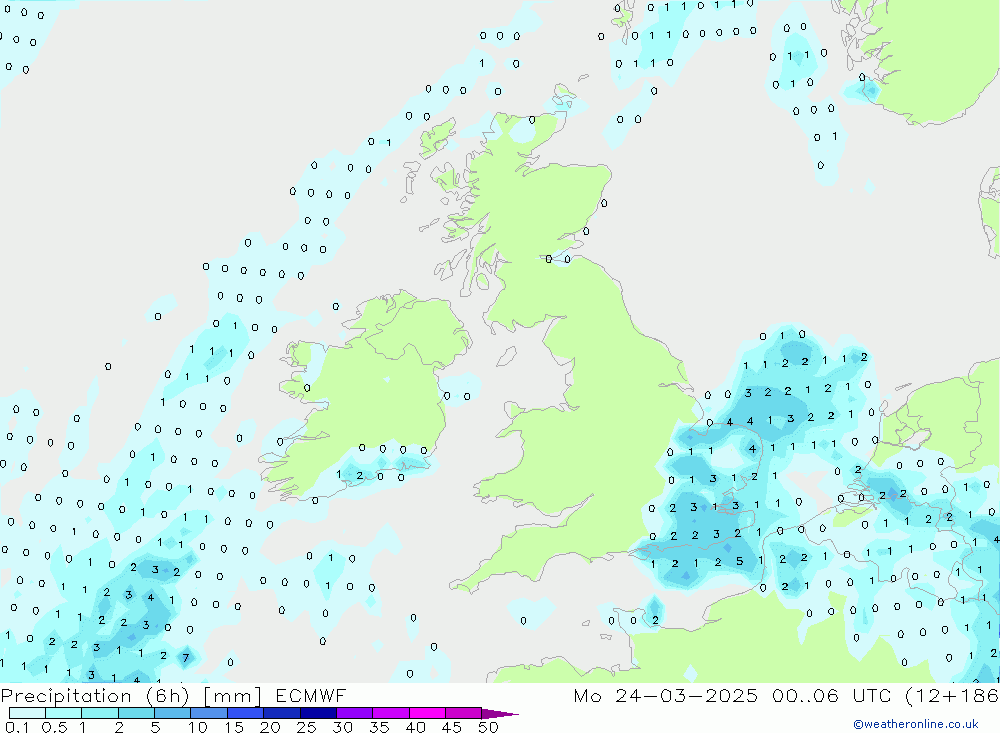Click the '10' legend scale label
This screenshot has height=733, width=1000.
(198, 727)
